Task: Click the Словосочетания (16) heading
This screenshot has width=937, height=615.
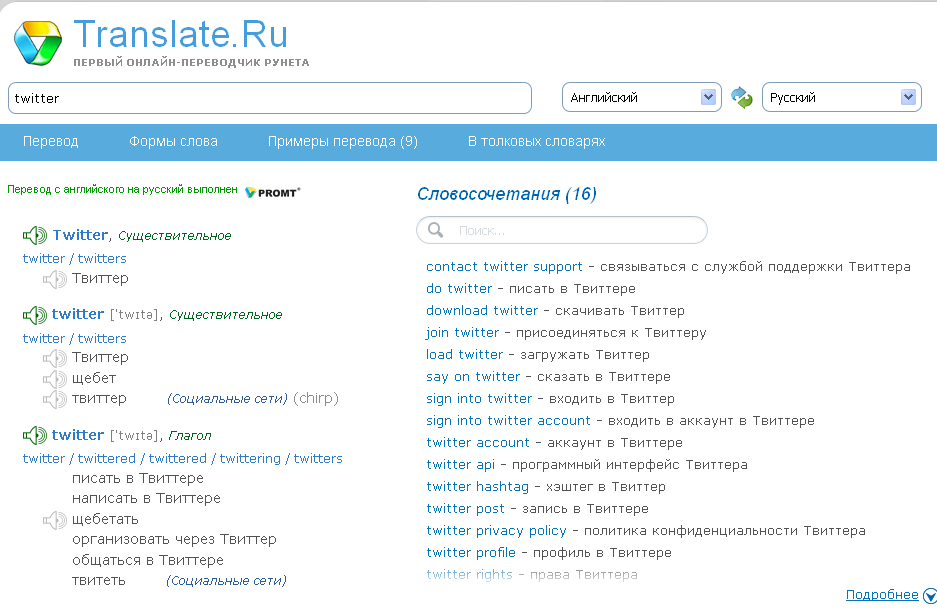Action: coord(507,194)
